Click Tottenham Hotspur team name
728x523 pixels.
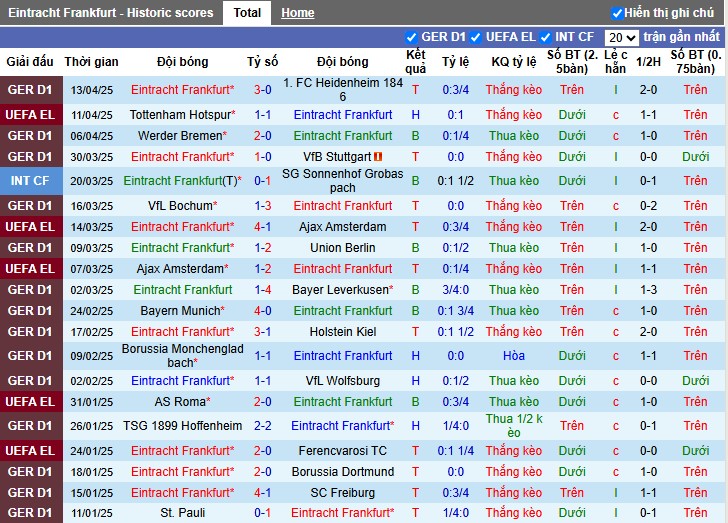point(182,115)
